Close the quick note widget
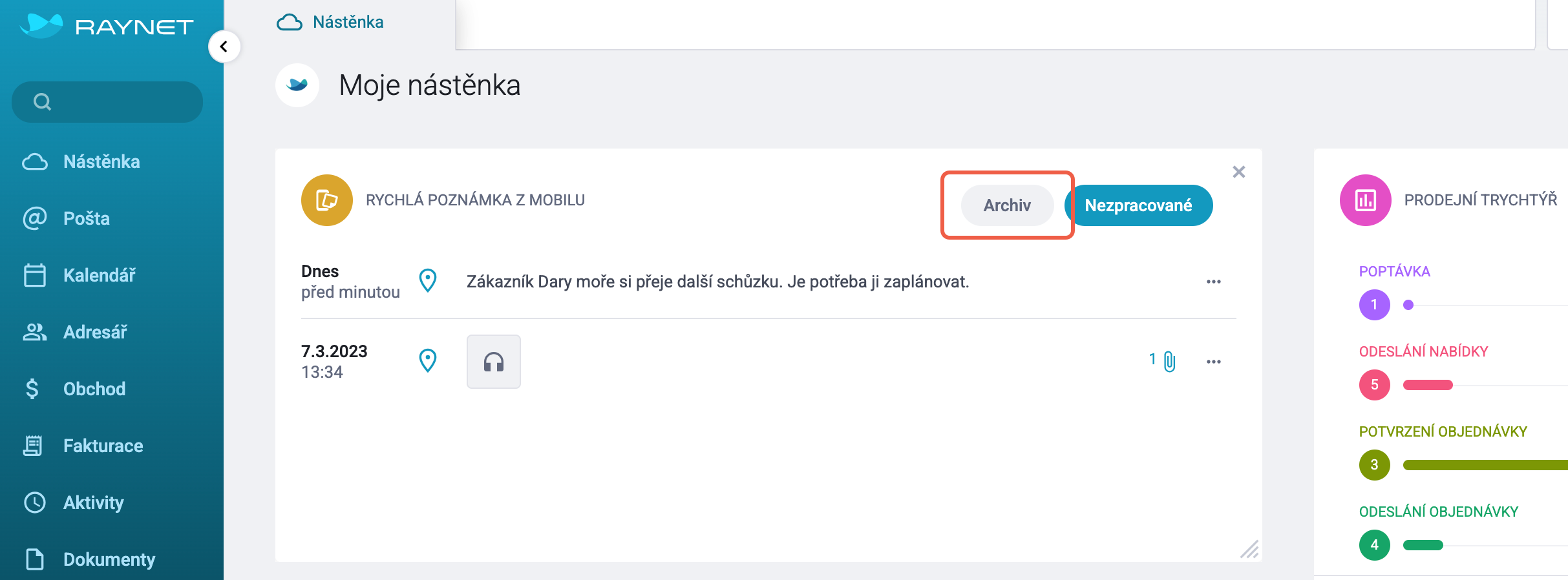Viewport: 1568px width, 580px height. pyautogui.click(x=1239, y=172)
